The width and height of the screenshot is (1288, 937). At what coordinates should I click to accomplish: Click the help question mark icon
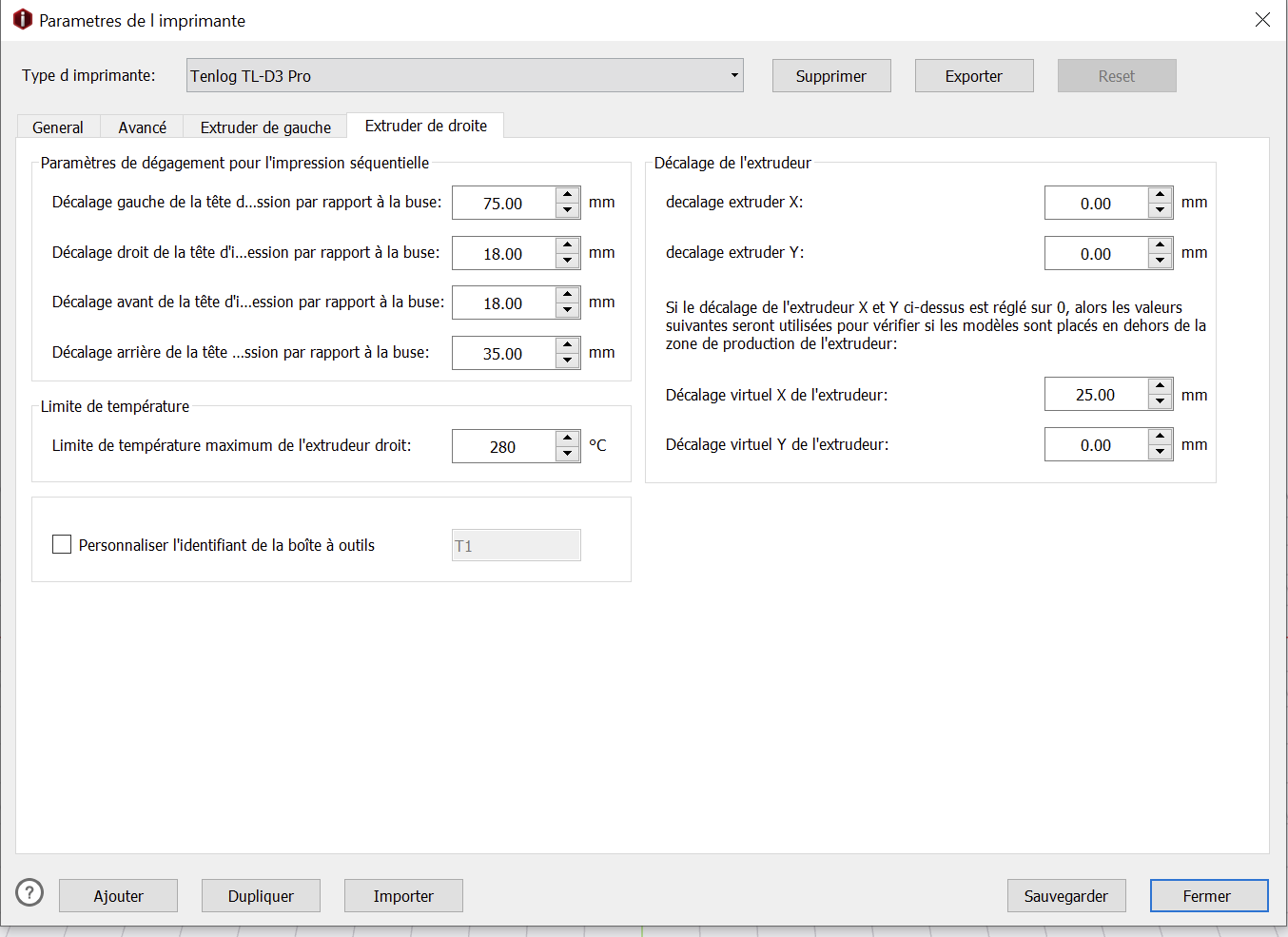click(29, 892)
